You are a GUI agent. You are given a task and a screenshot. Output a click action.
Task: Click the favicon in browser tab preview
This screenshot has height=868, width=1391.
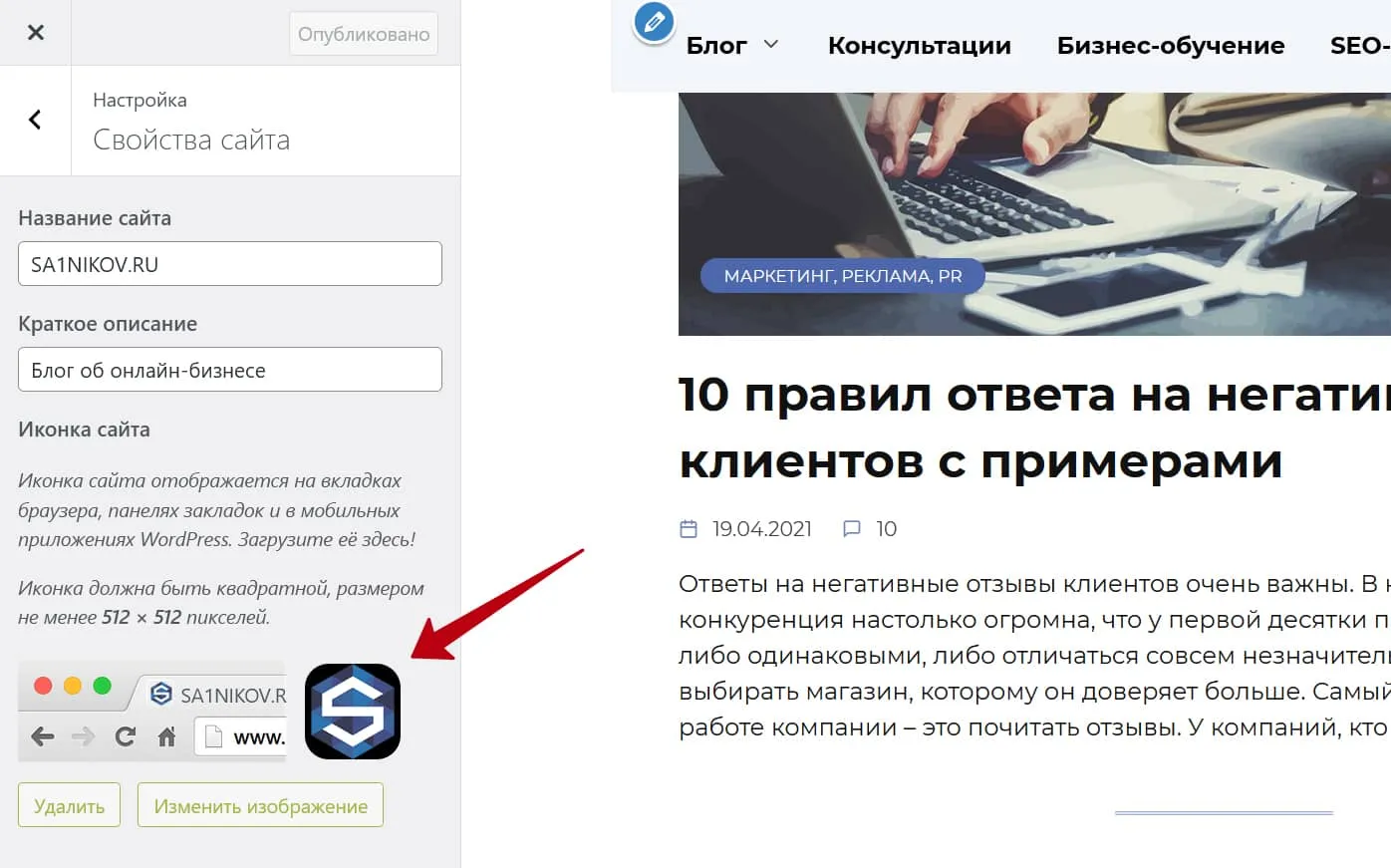pyautogui.click(x=161, y=694)
